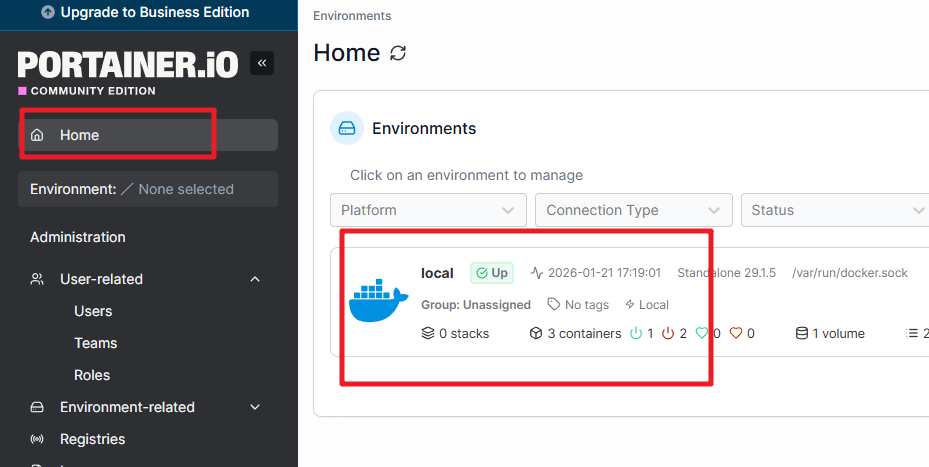The image size is (929, 467).
Task: Click the heartbeat icon before the timestamp
Action: [537, 273]
